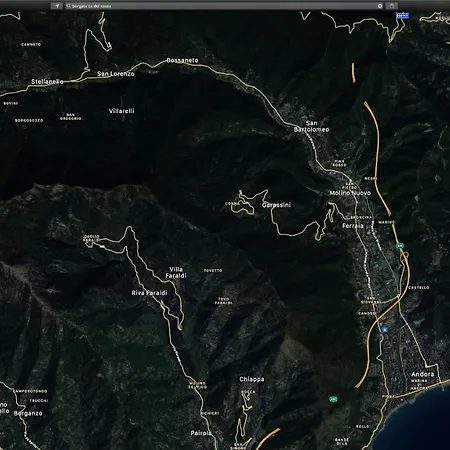
Task: Click the Garassini place label
Action: [276, 205]
